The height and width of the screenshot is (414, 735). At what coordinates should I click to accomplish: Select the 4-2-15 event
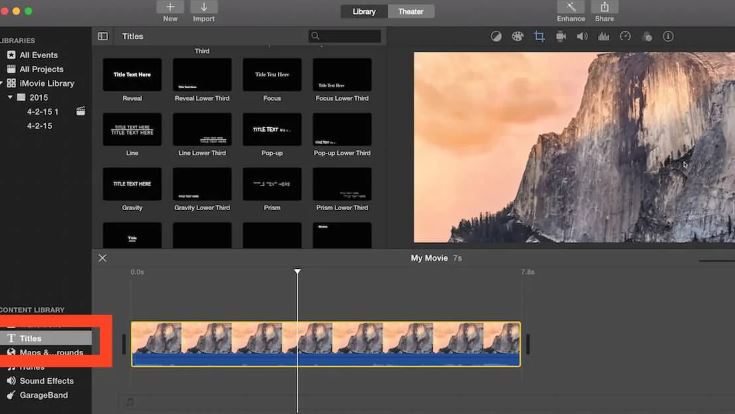pos(39,126)
